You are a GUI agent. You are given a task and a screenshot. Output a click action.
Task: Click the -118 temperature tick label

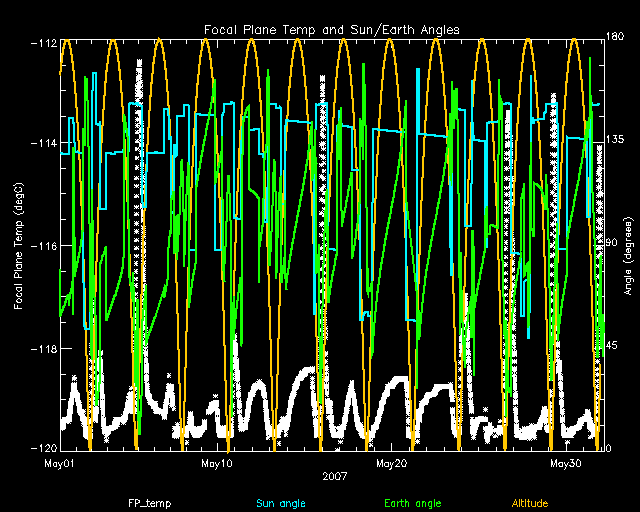[x=43, y=348]
